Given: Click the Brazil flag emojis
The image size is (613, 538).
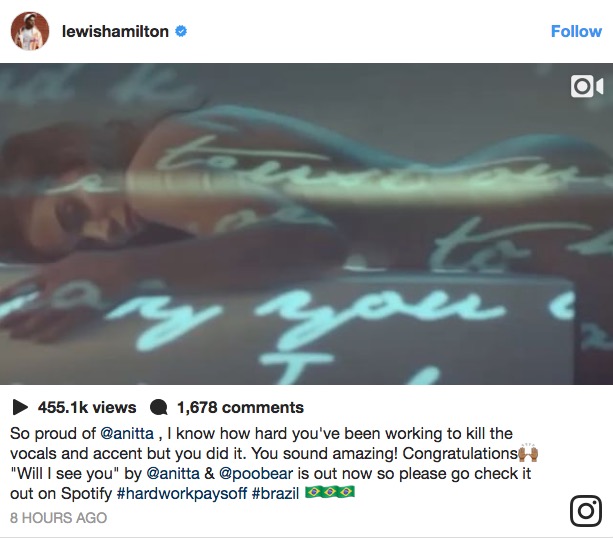Looking at the screenshot, I should [330, 492].
